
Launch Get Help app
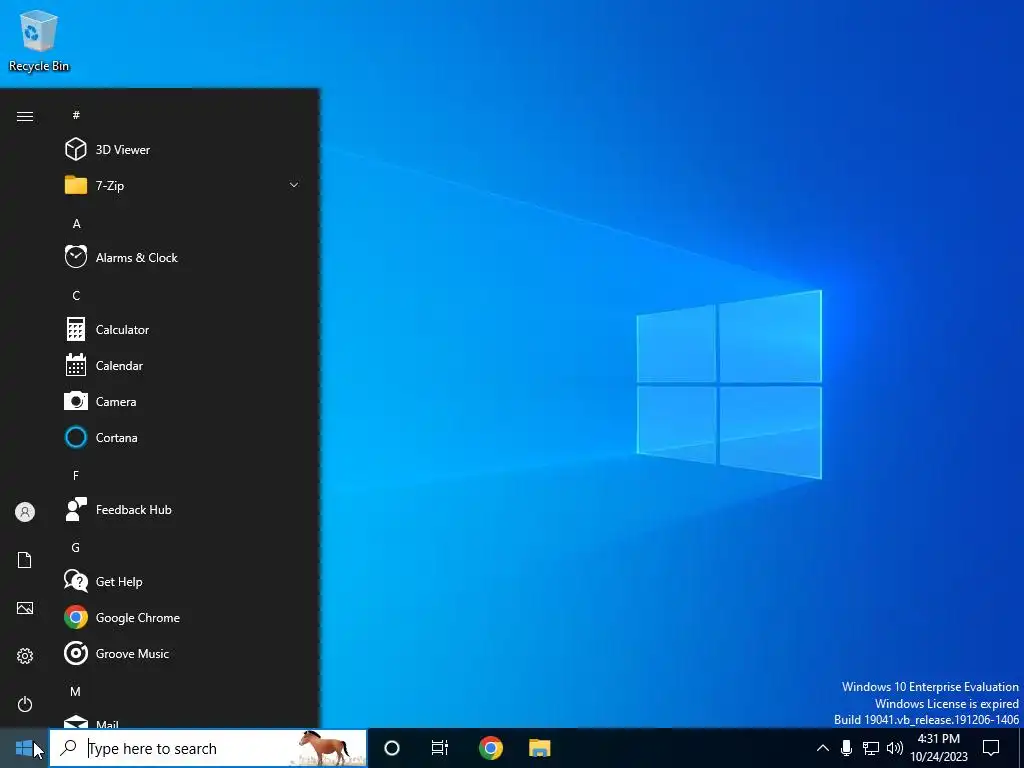pos(183,581)
